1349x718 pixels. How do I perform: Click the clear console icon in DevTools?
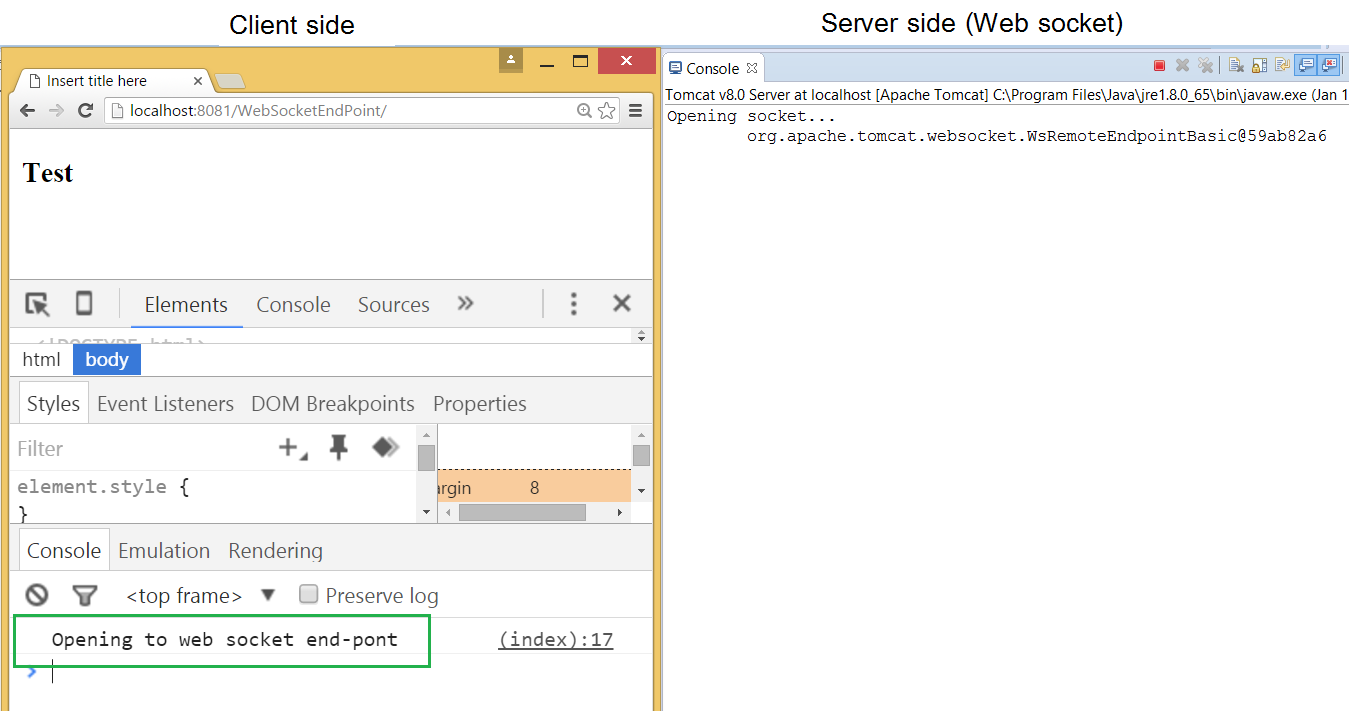(x=36, y=594)
